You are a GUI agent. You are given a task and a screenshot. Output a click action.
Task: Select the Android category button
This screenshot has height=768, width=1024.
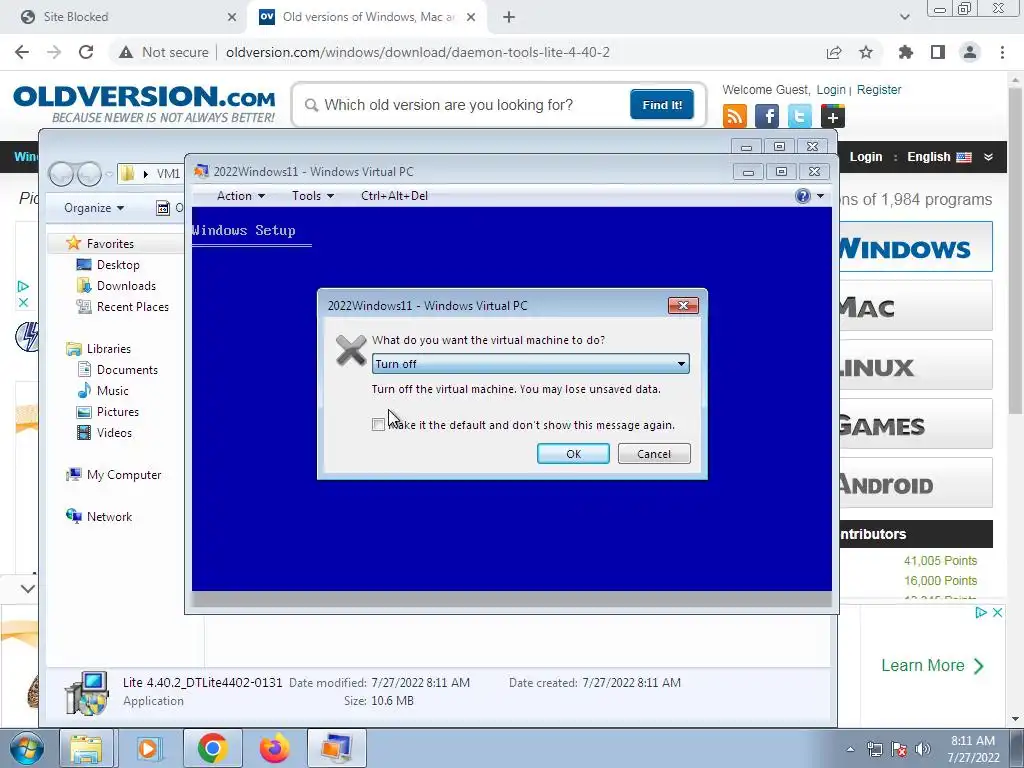tap(915, 484)
